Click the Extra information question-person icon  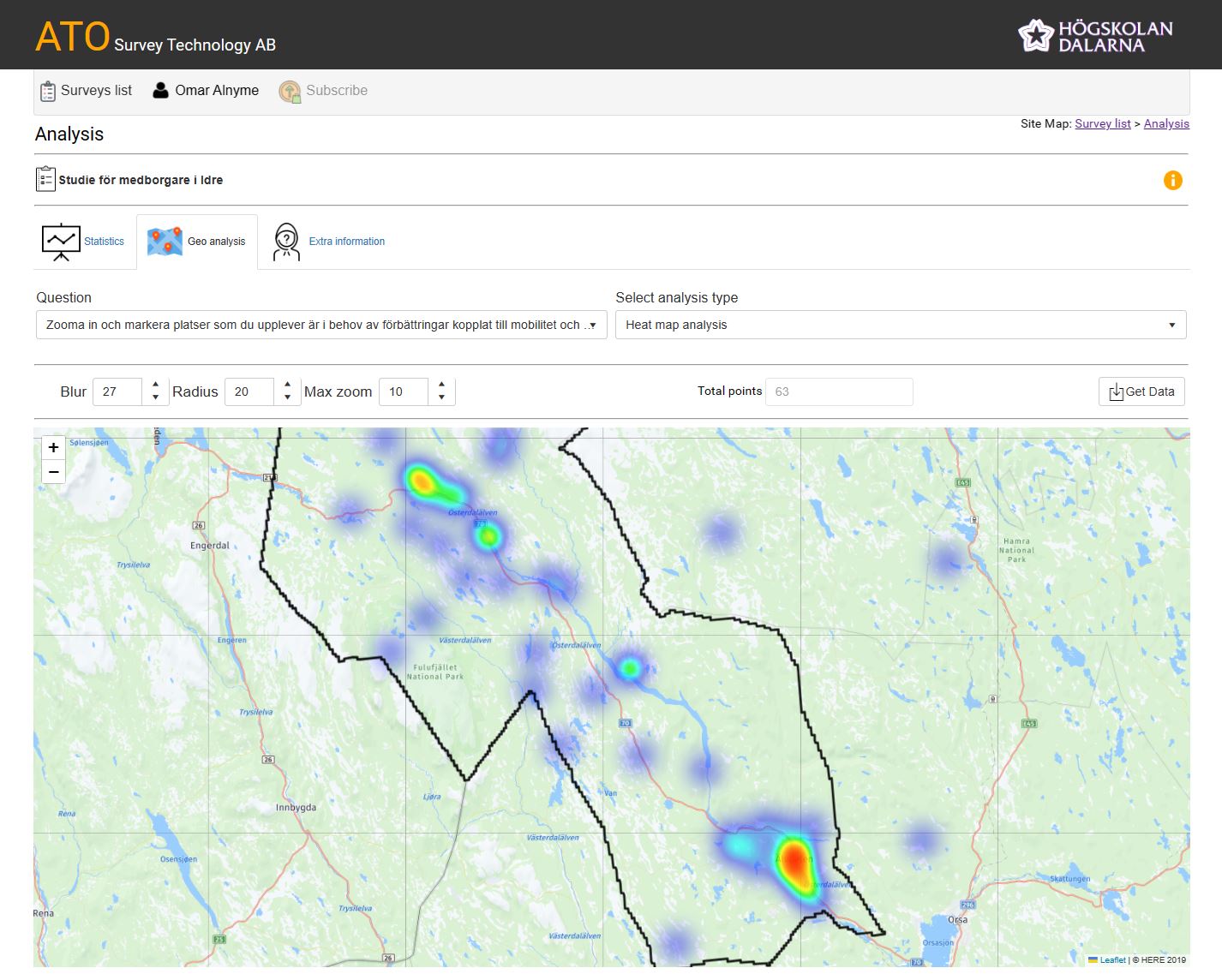[x=286, y=242]
